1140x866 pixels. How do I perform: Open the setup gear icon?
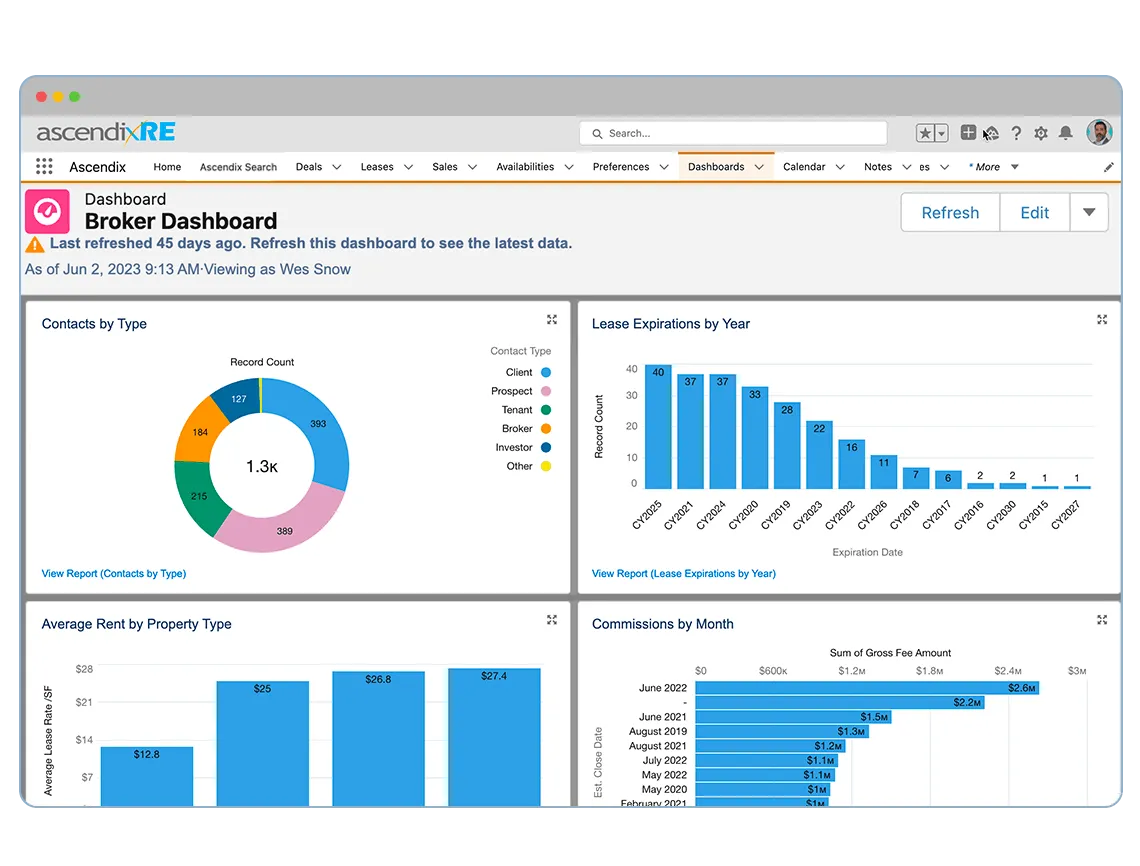tap(1041, 133)
